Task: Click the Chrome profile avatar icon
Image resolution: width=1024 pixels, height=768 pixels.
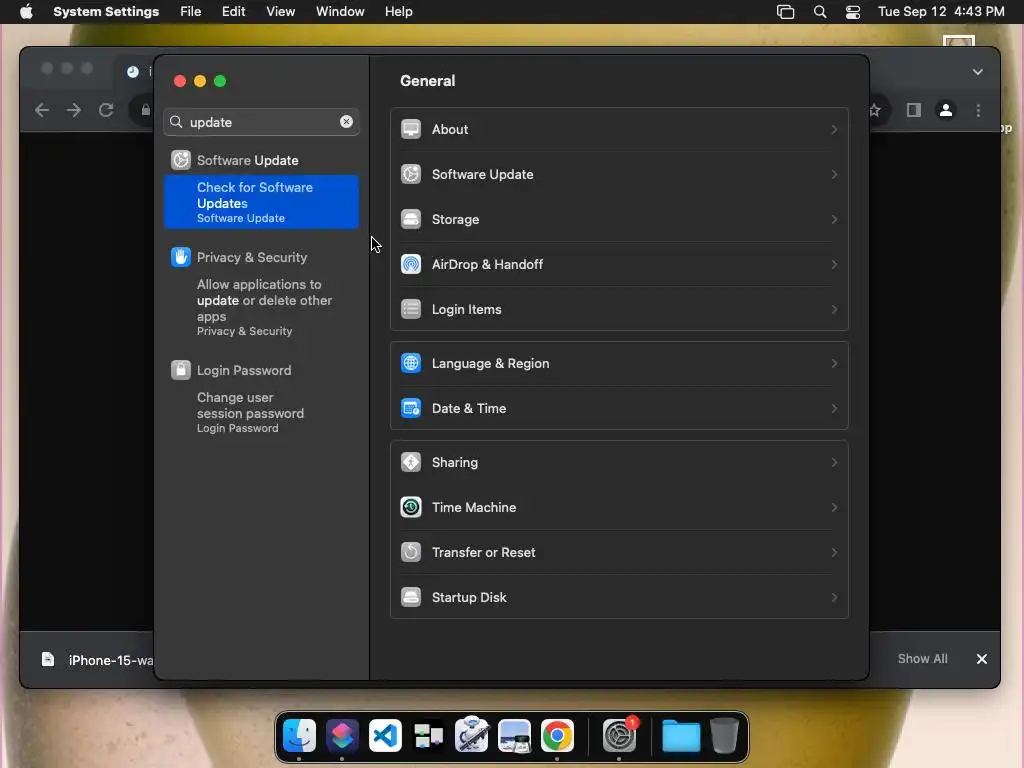Action: pyautogui.click(x=946, y=110)
